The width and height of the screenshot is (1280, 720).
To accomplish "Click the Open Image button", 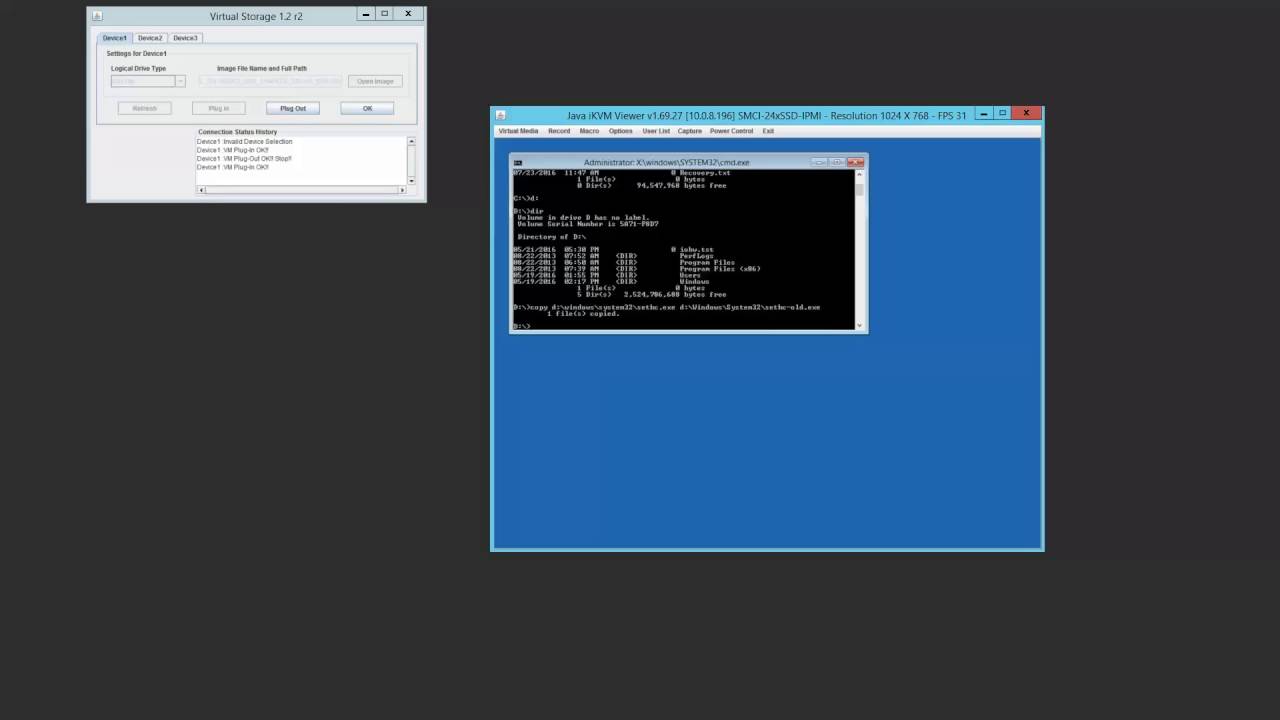I will point(375,81).
